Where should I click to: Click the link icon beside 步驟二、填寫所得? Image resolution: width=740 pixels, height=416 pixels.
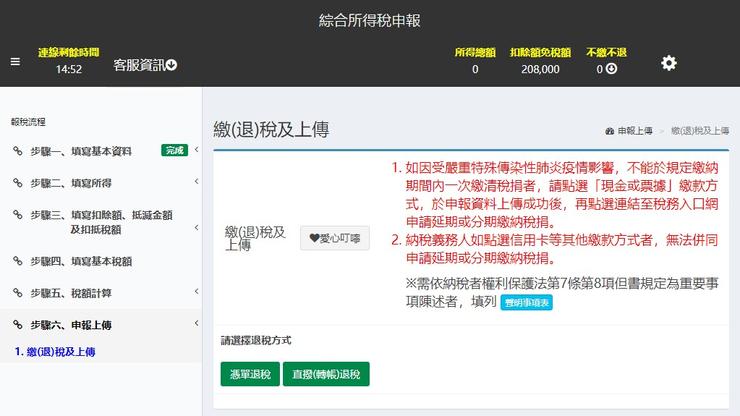pyautogui.click(x=17, y=183)
